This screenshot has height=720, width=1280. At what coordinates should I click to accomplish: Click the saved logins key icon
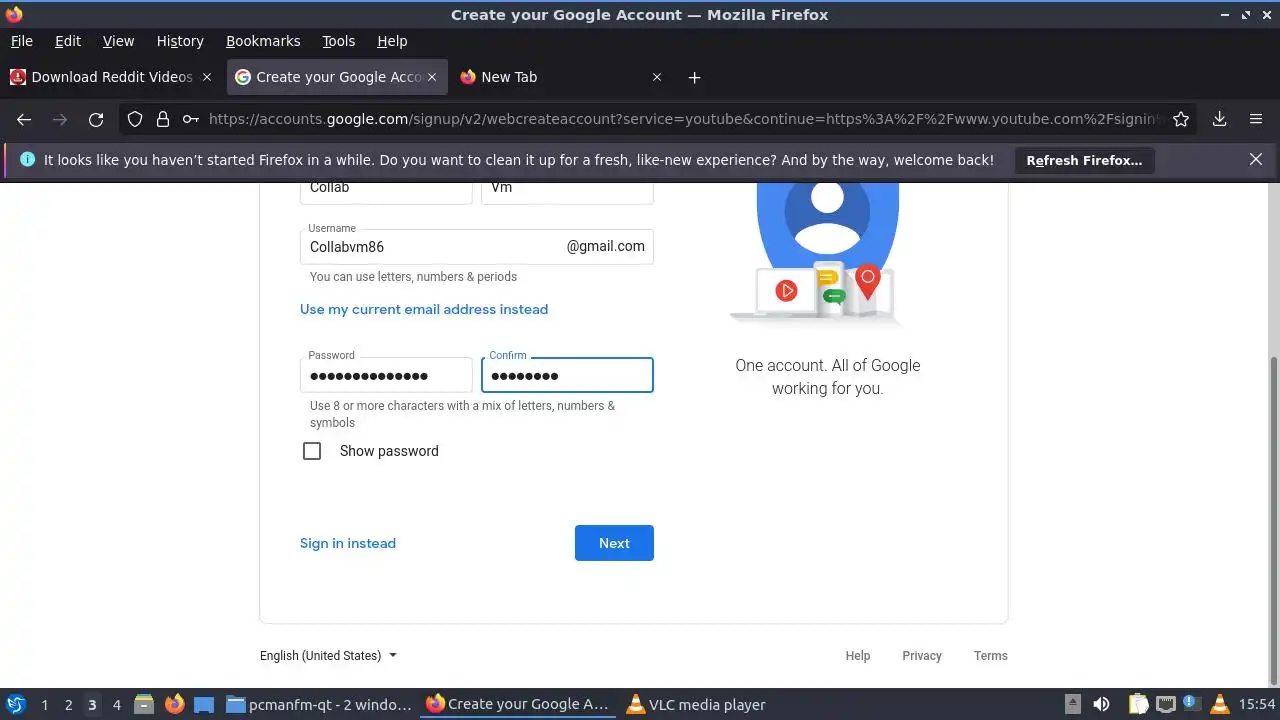tap(190, 119)
